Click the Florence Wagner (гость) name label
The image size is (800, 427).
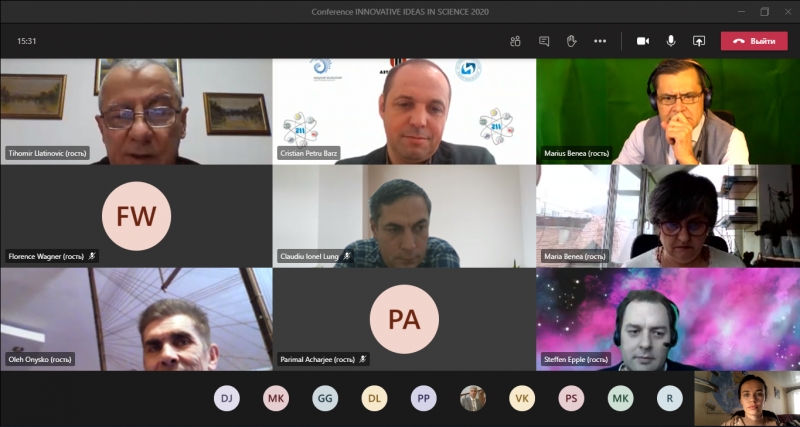[46, 256]
